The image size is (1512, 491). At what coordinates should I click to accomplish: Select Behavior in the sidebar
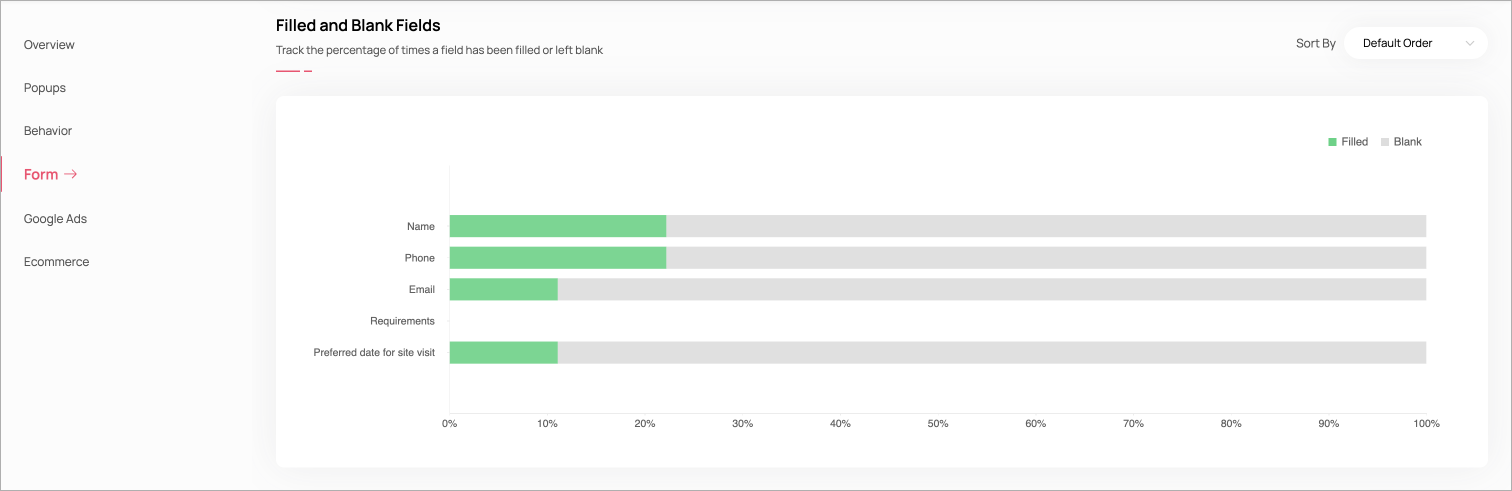48,131
